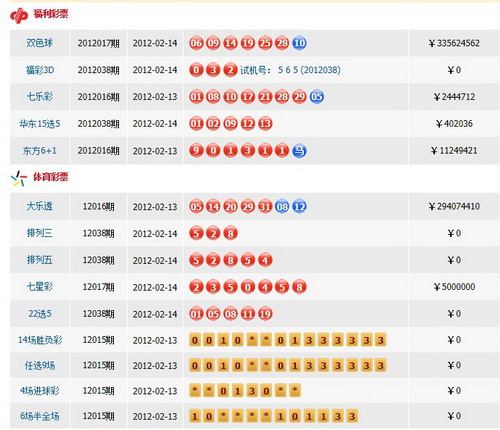
Task: Click blue ball 12 in 大乐透 row
Action: [299, 207]
